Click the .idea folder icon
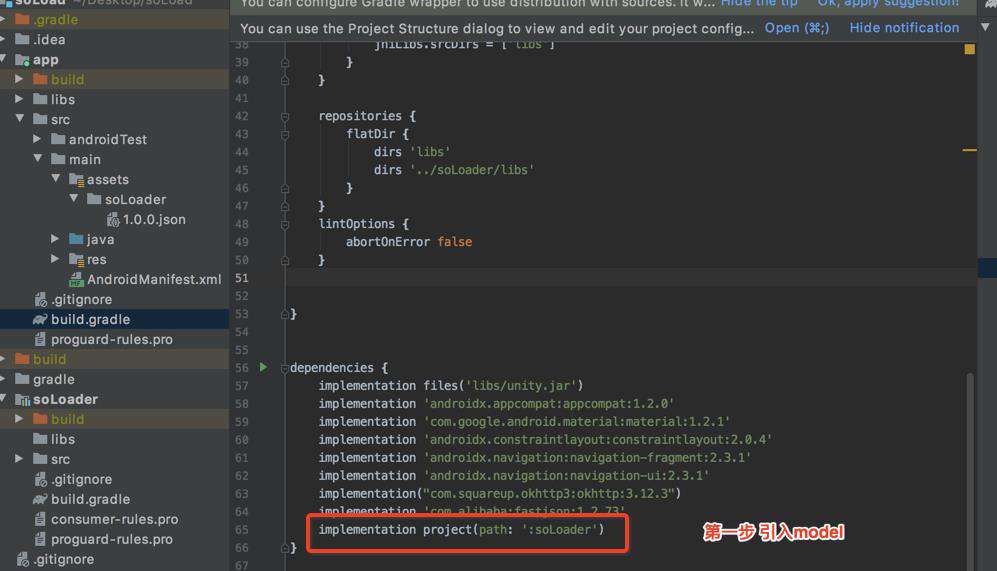 [22, 39]
